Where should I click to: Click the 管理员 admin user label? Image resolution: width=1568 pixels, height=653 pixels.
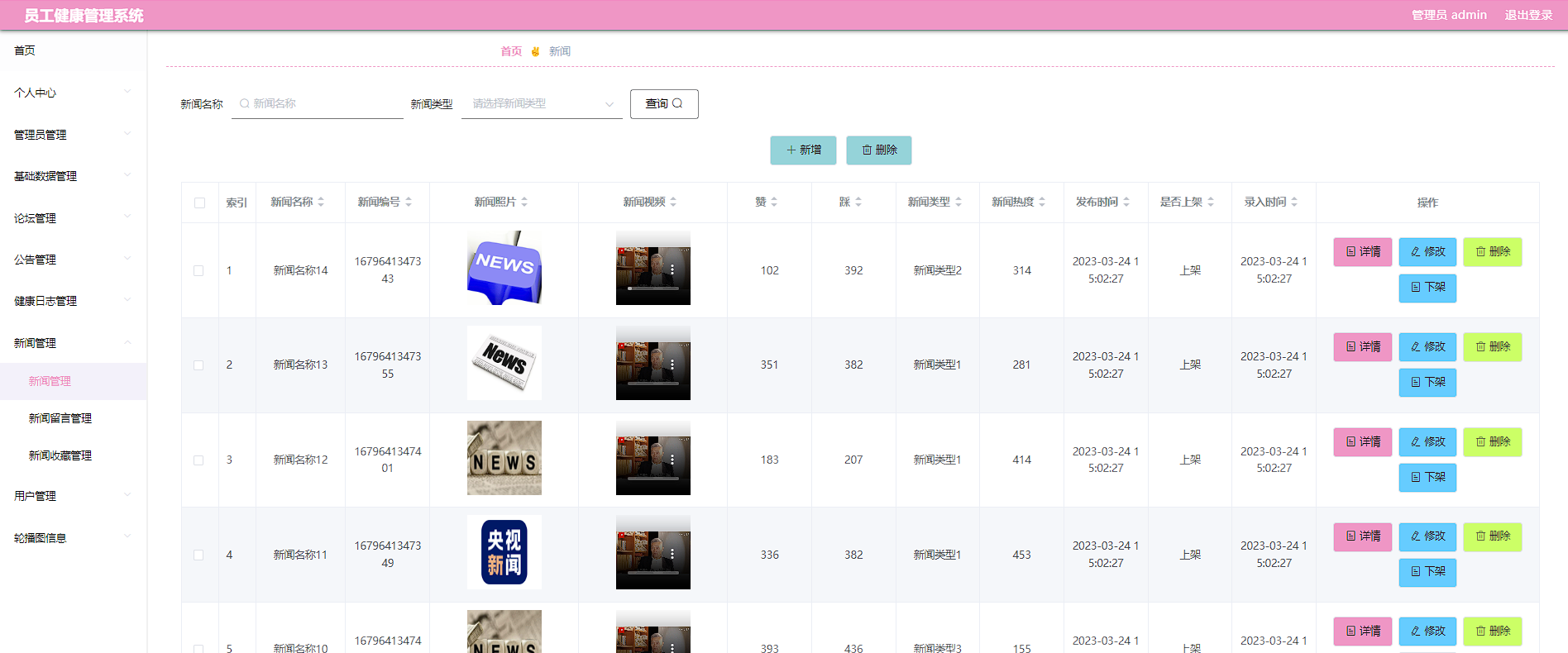pyautogui.click(x=1449, y=15)
